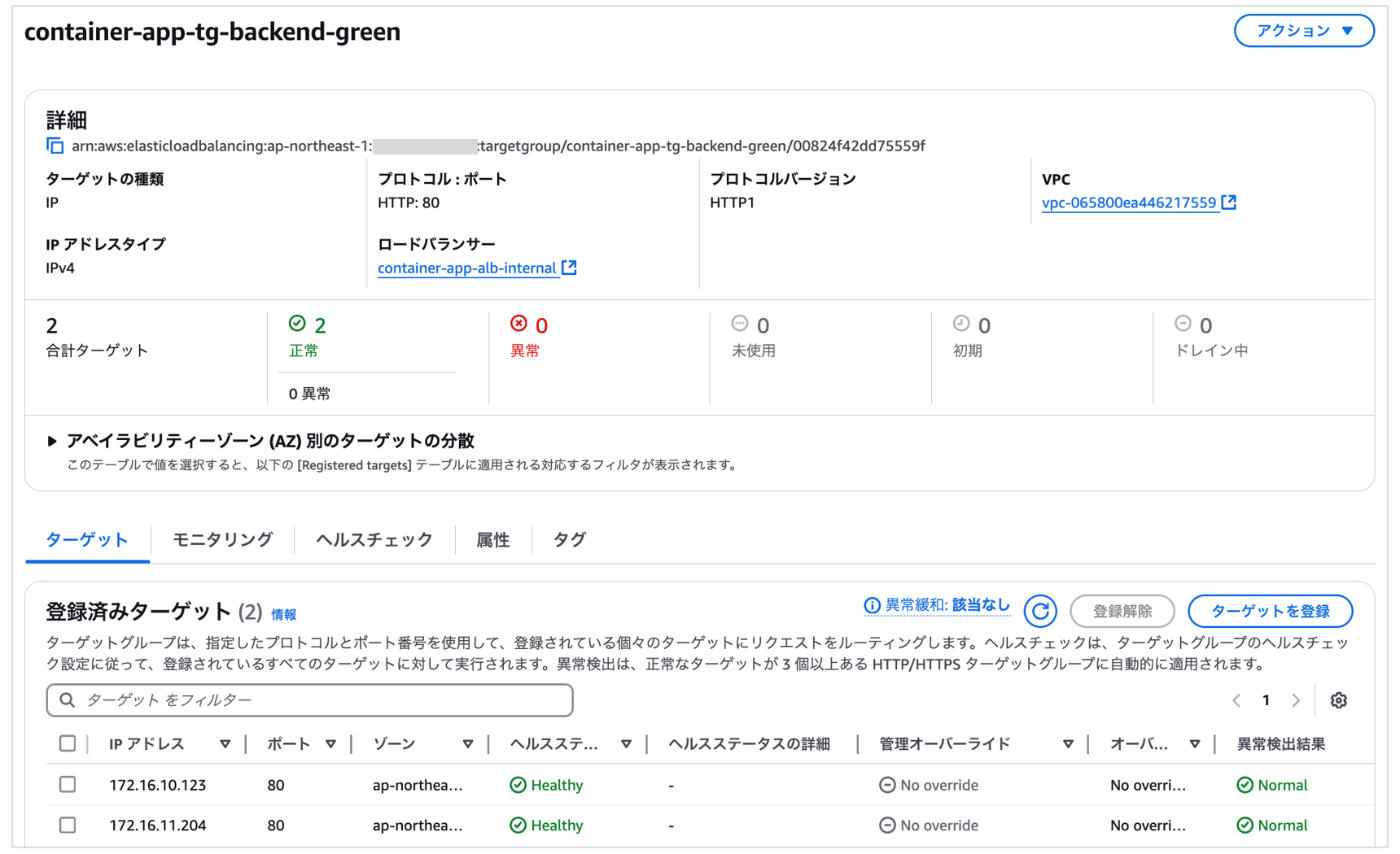1400x854 pixels.
Task: Click the container-app-tg-backend-green title
Action: pyautogui.click(x=212, y=32)
